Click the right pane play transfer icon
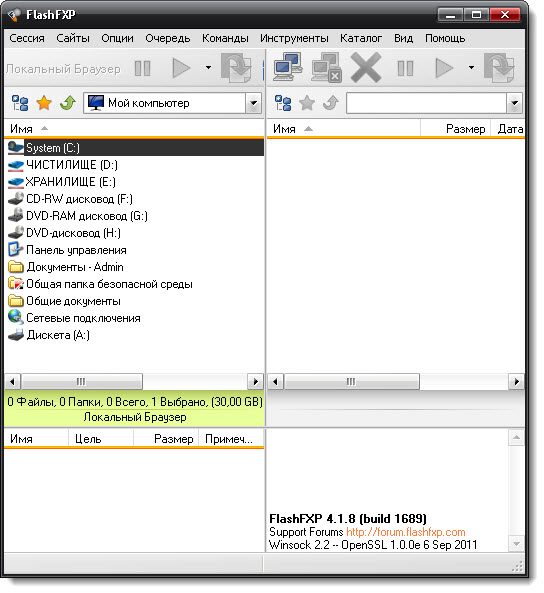The image size is (544, 593). (444, 68)
